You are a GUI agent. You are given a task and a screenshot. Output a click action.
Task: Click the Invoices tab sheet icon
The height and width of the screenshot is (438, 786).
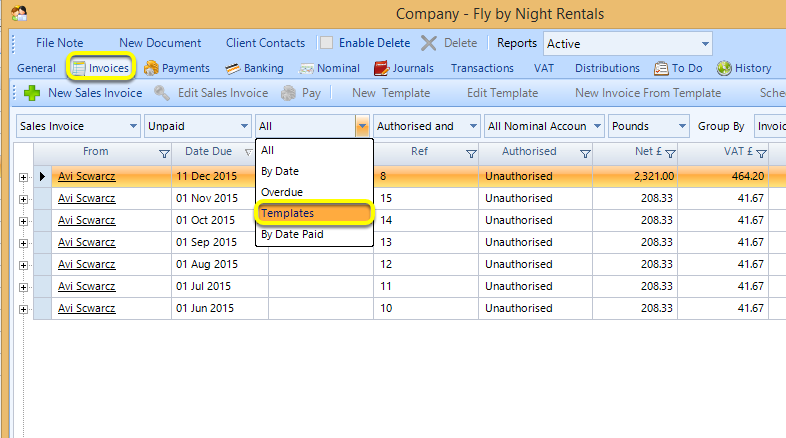78,68
